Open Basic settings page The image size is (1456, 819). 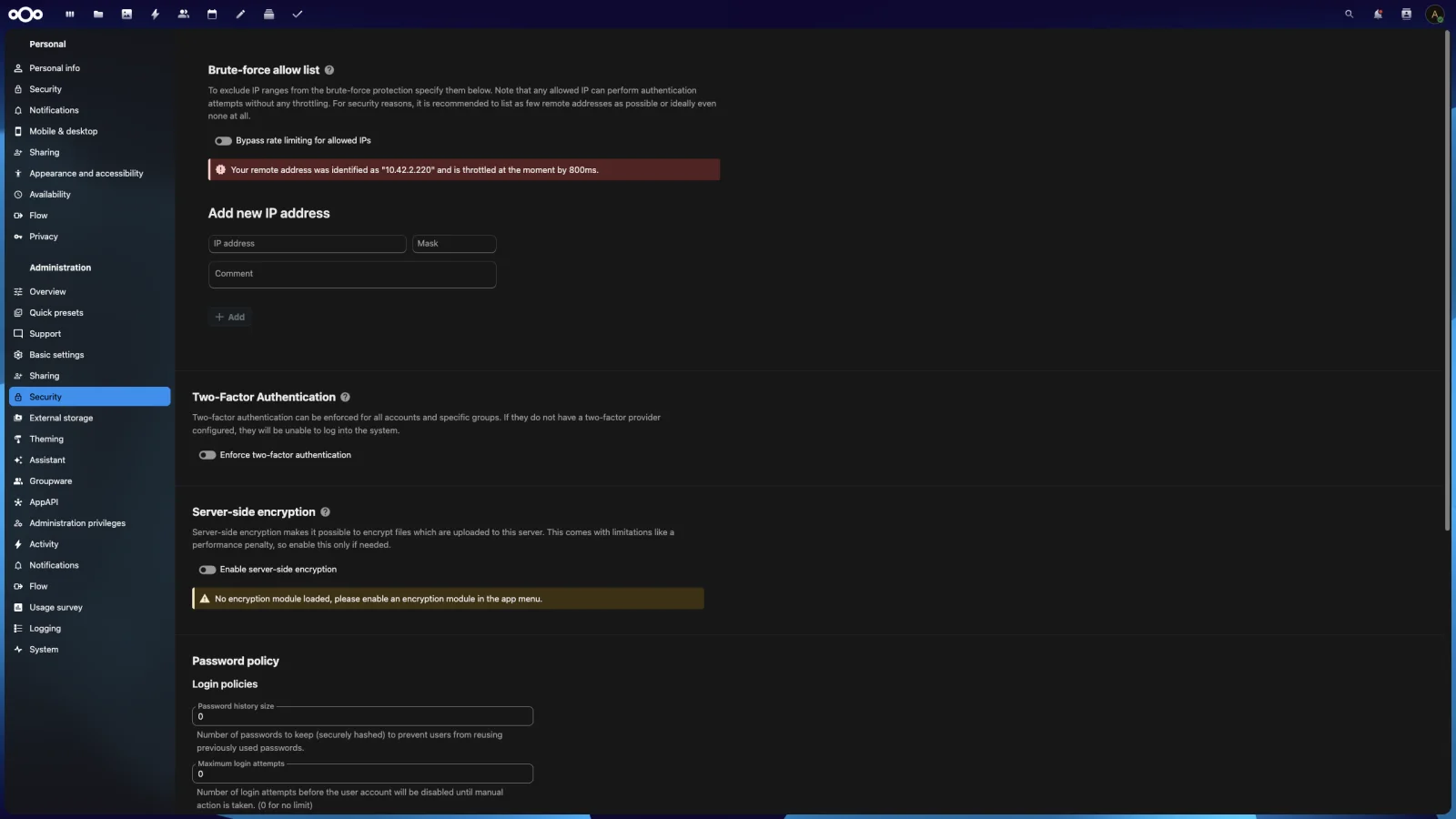coord(90,355)
